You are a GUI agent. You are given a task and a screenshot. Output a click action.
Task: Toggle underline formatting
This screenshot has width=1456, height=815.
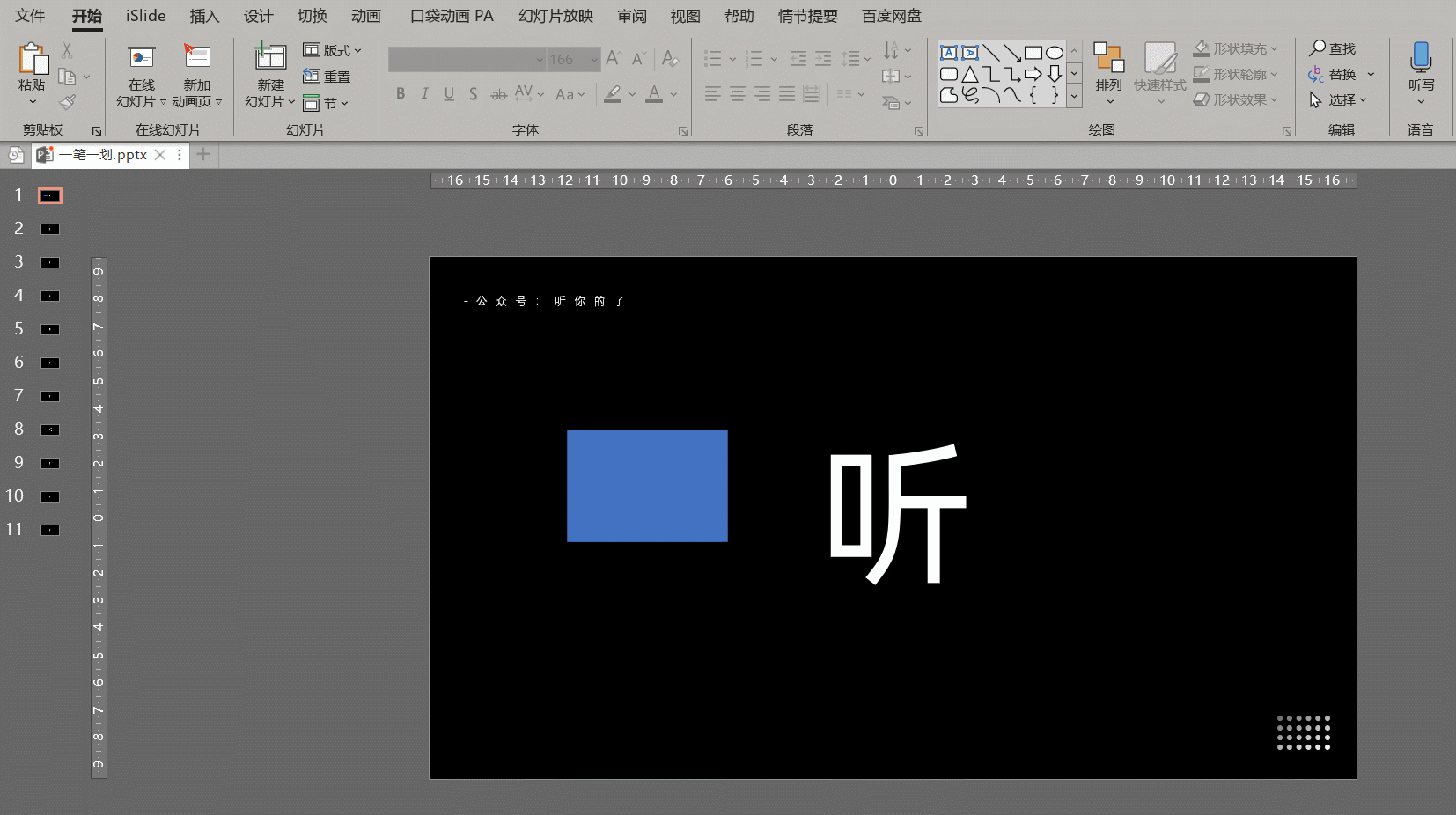pyautogui.click(x=449, y=94)
